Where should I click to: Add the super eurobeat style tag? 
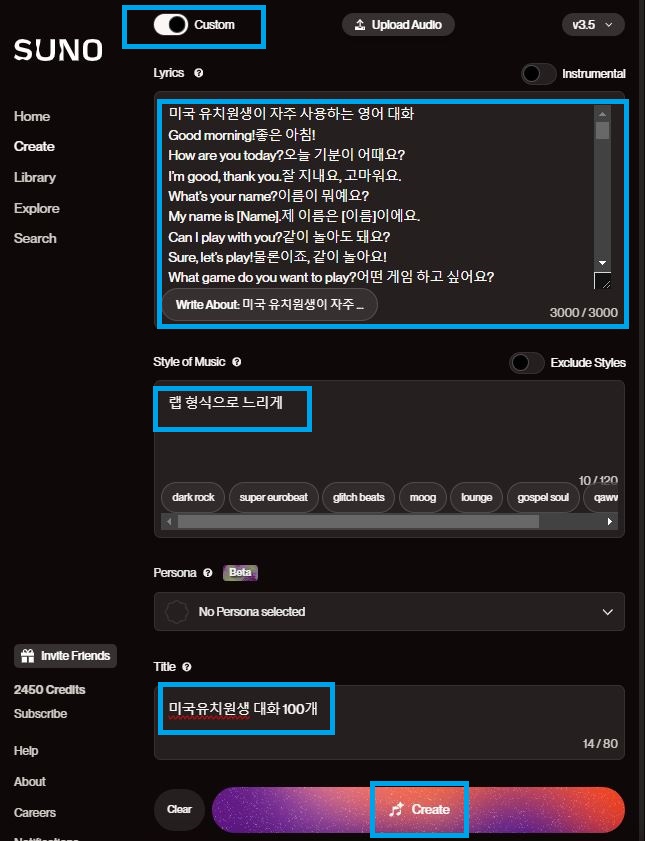tap(273, 497)
